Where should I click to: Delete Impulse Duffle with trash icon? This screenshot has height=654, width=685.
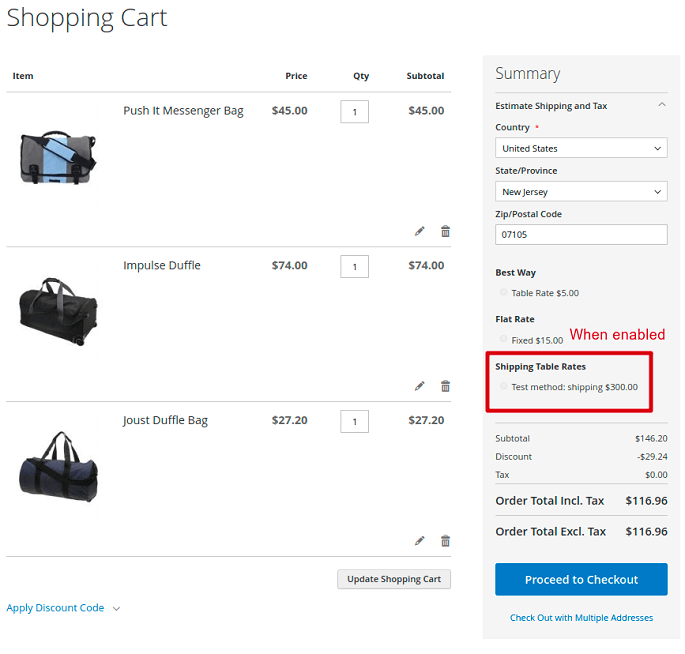[x=445, y=386]
